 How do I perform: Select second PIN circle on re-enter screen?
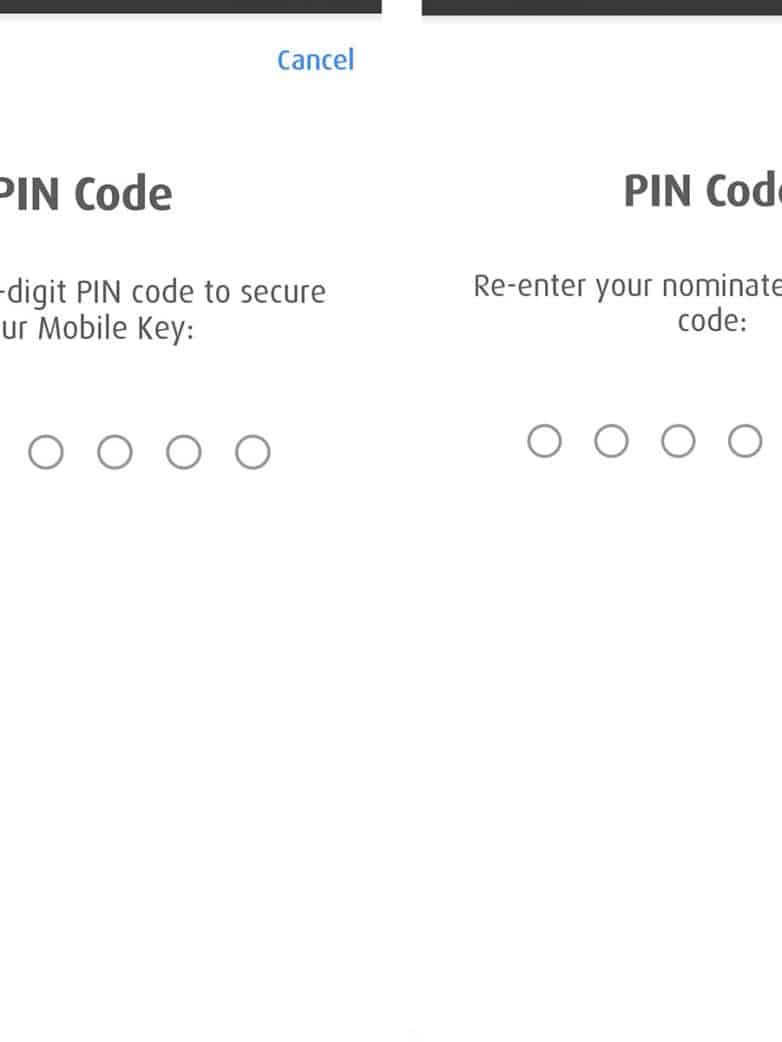(x=611, y=441)
